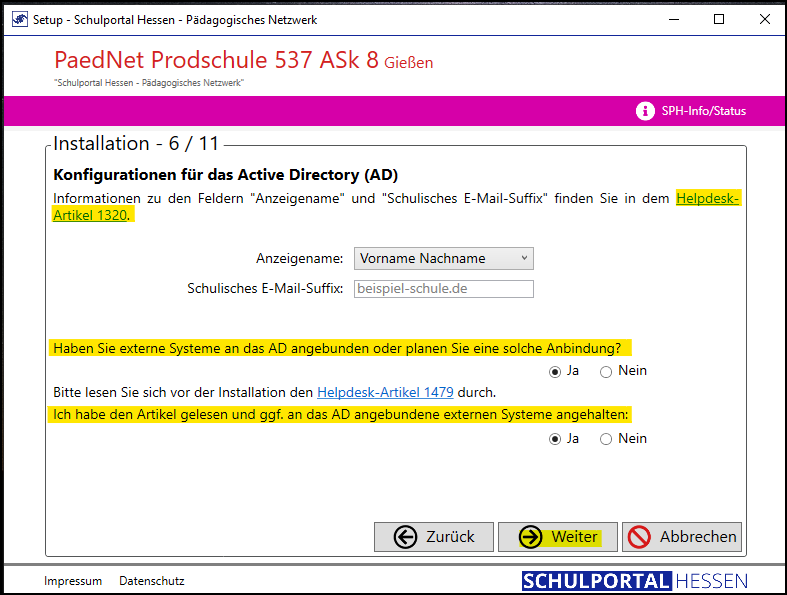Click the 'Ich habe den Artikel gelesen' text
Screen dimensions: 787x595
(341, 415)
